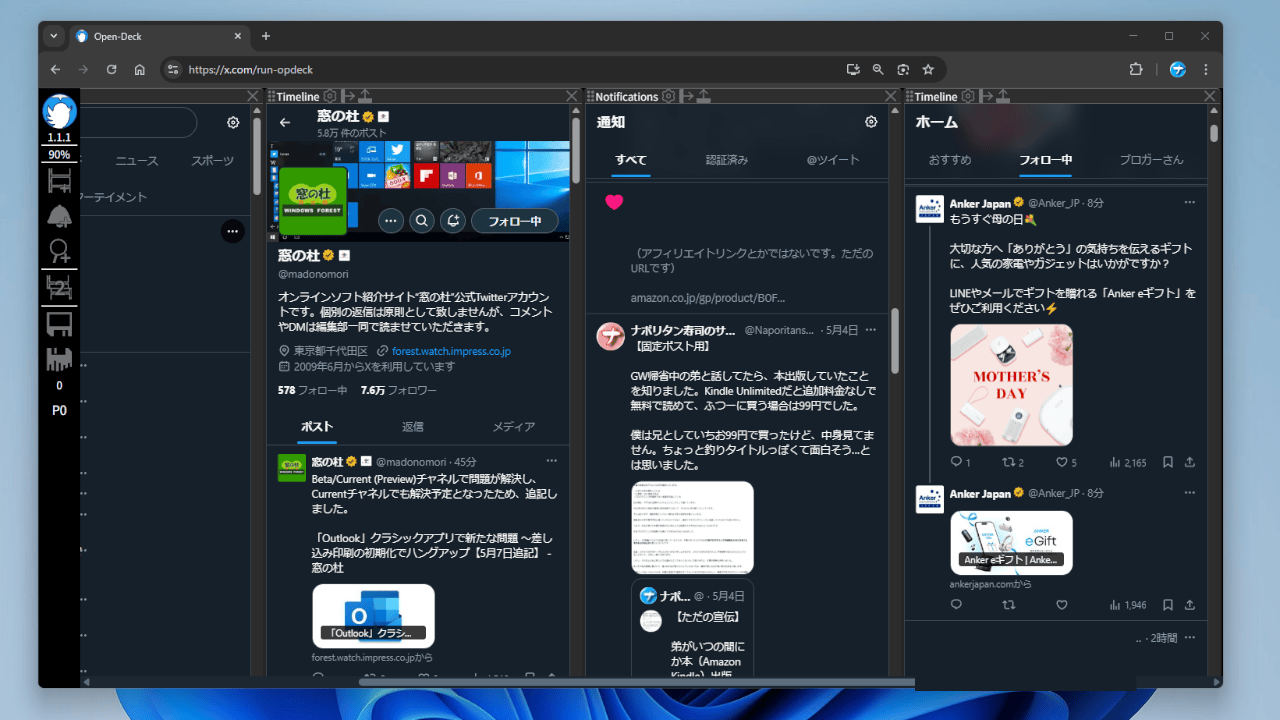Click arrow move icon in Notifications column header
The height and width of the screenshot is (720, 1280).
click(687, 96)
